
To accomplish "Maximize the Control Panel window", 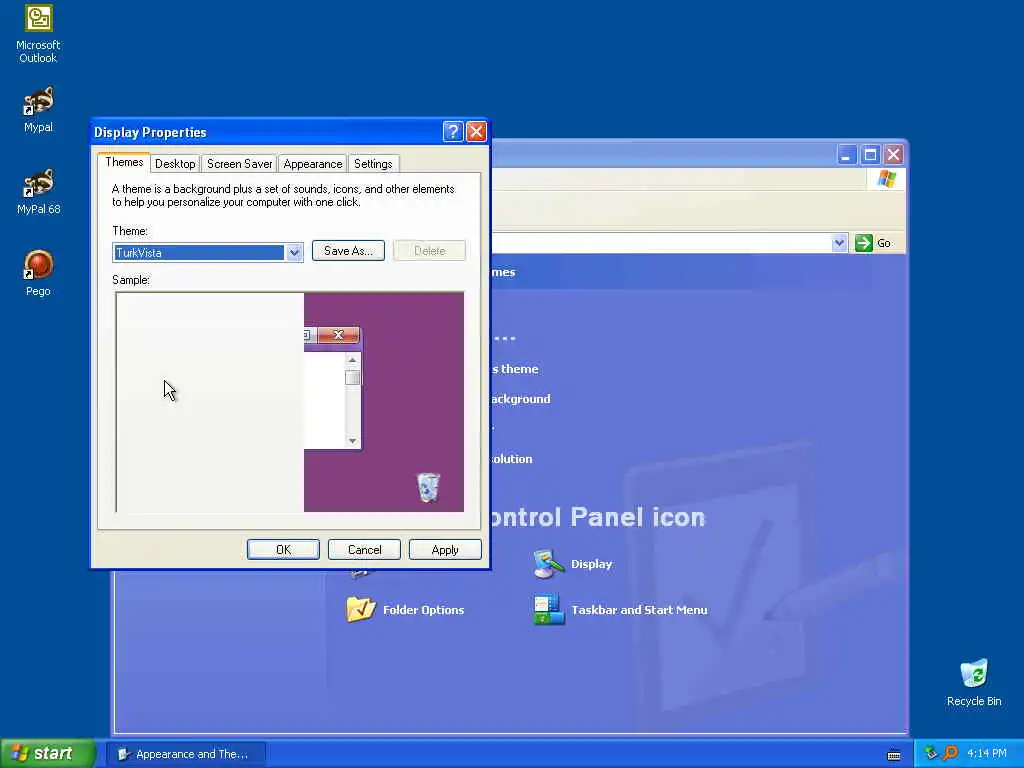I will [x=870, y=155].
